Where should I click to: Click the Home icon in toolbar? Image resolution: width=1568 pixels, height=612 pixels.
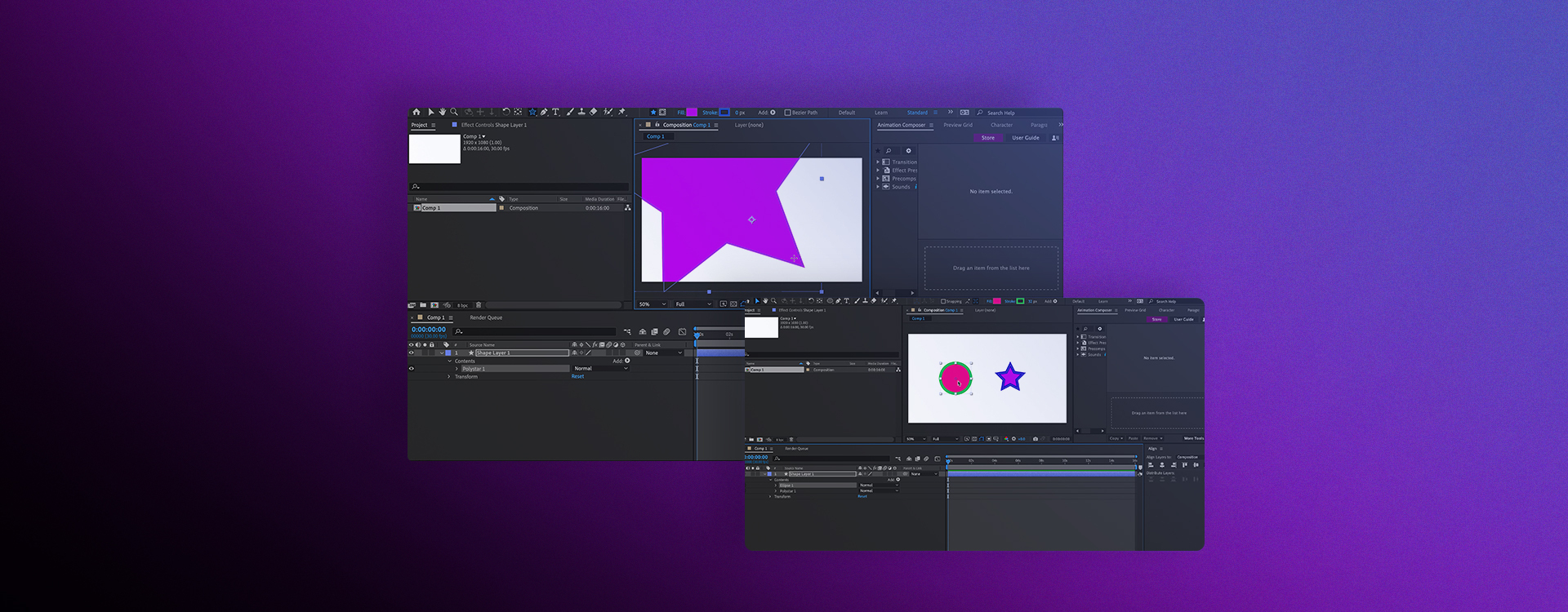click(416, 112)
